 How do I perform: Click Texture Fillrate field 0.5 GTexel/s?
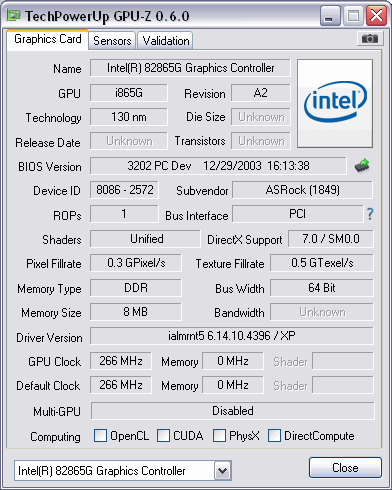coord(322,263)
